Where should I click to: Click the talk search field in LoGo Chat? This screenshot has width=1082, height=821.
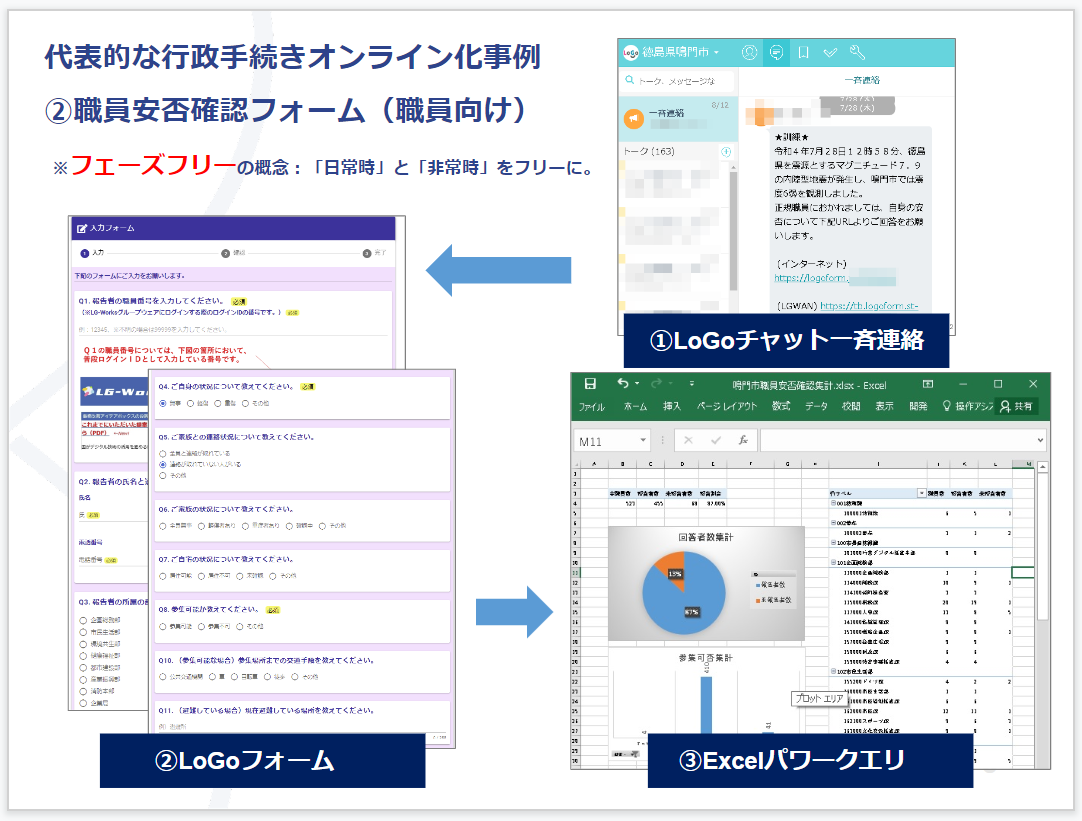tap(678, 81)
